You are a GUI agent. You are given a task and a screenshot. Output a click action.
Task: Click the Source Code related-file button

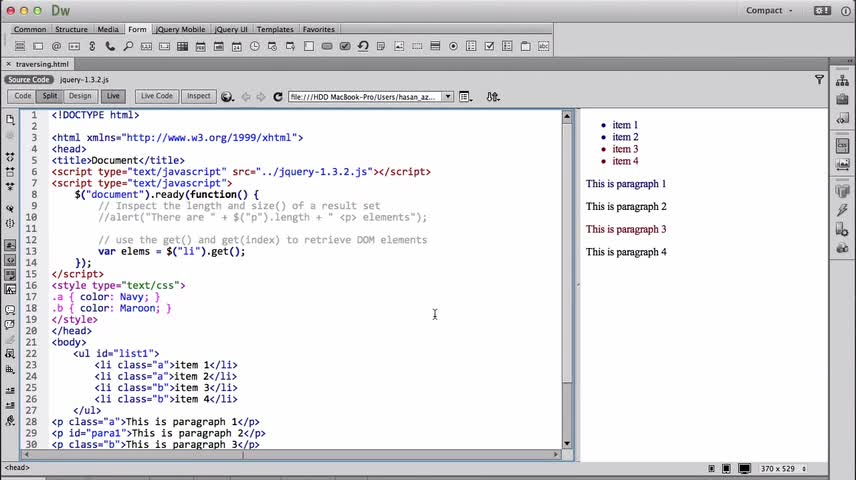tap(29, 80)
